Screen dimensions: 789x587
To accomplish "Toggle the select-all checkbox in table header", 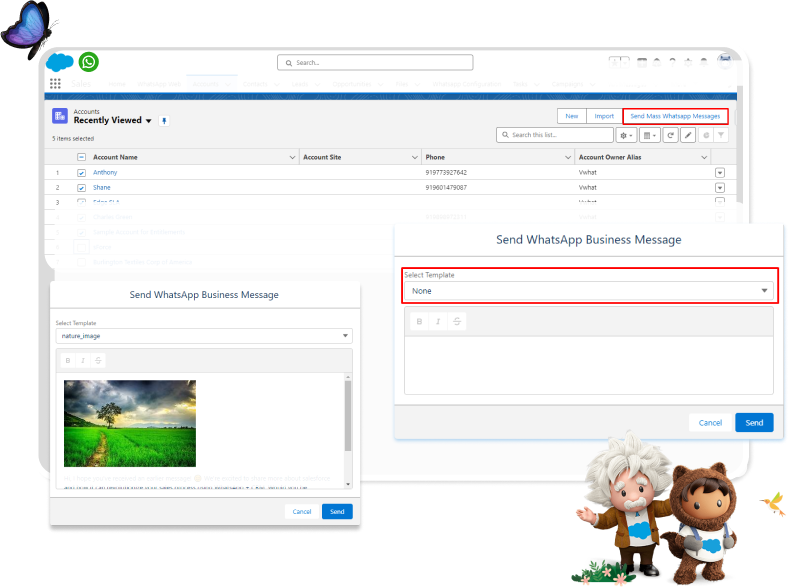I will [x=82, y=157].
